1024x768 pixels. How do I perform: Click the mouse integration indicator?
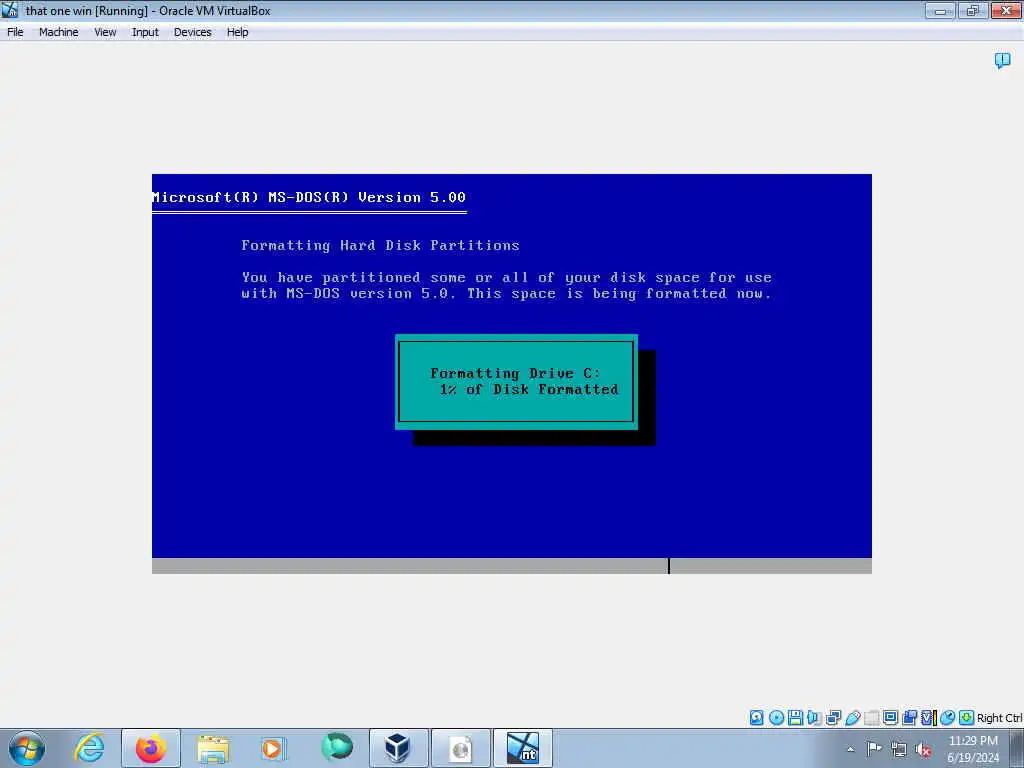947,718
